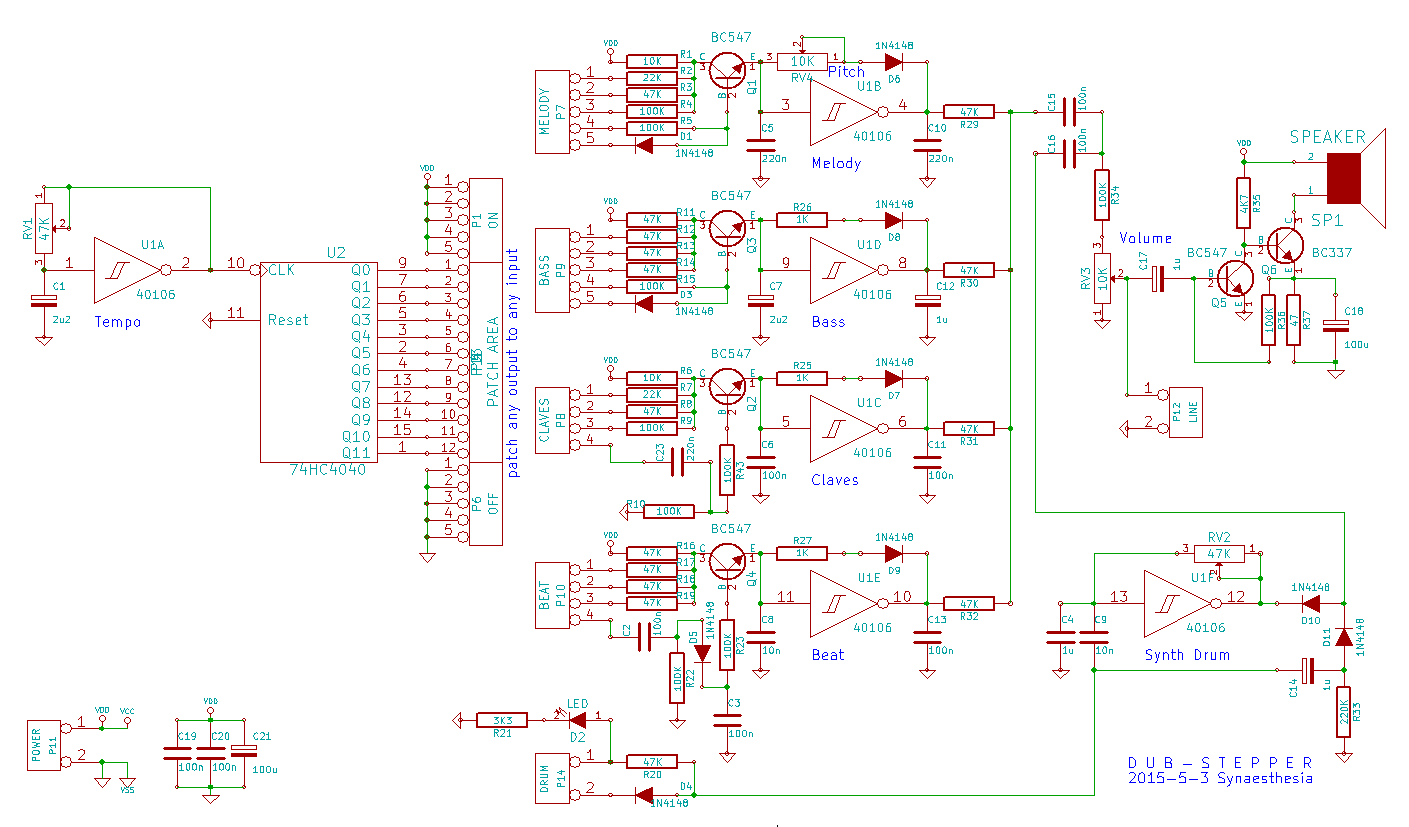Click the LINE P12 output connector
1409x827 pixels.
pyautogui.click(x=1186, y=411)
